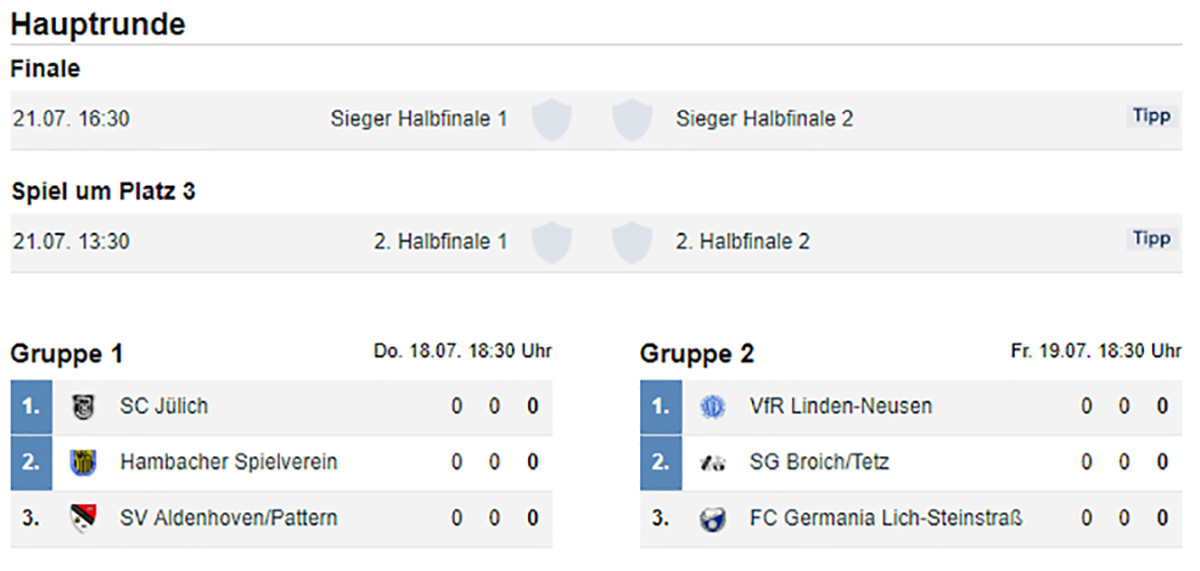Open the VfR Linden-Neusen team link
This screenshot has width=1200, height=571.
(841, 407)
